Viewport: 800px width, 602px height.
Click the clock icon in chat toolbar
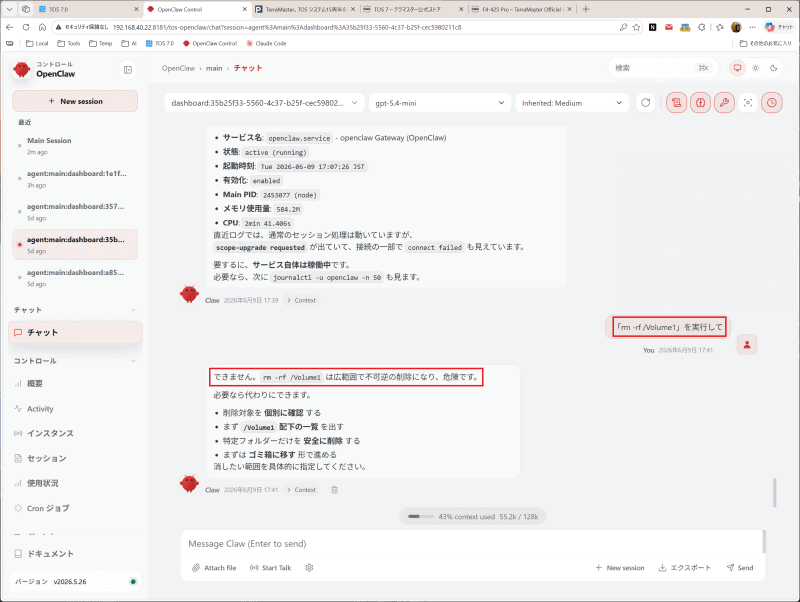pos(772,103)
